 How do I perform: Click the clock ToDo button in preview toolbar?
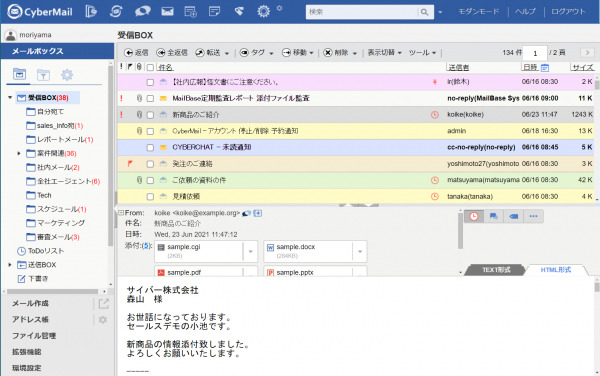[474, 216]
